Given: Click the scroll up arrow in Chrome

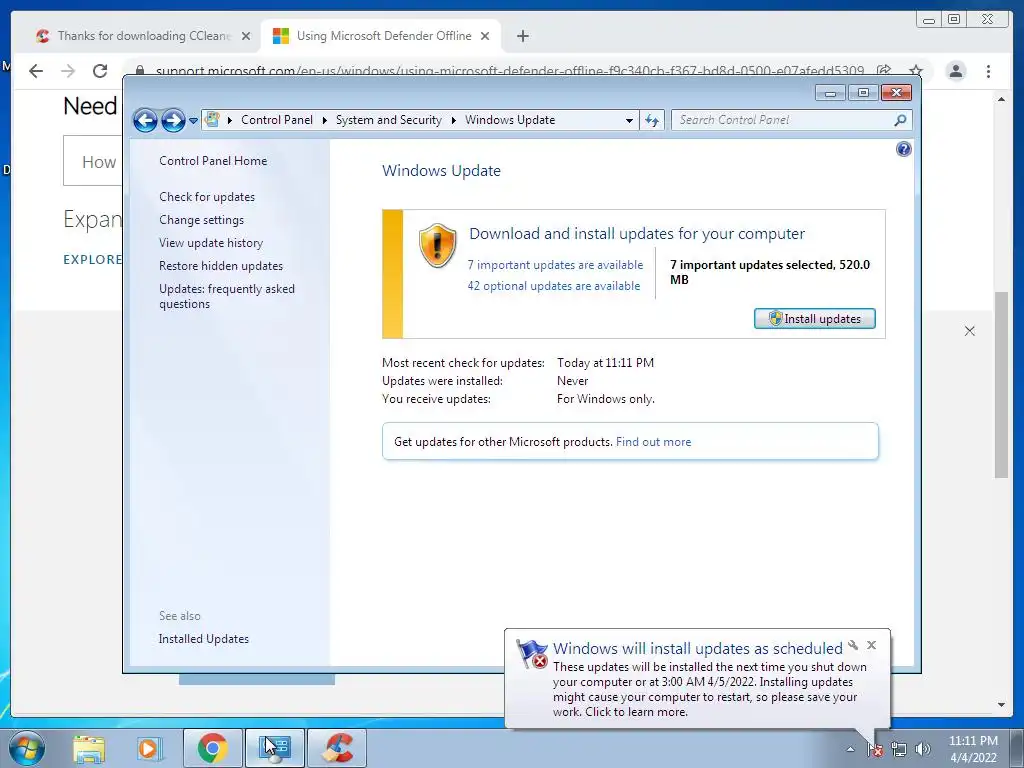Looking at the screenshot, I should coord(1001,99).
